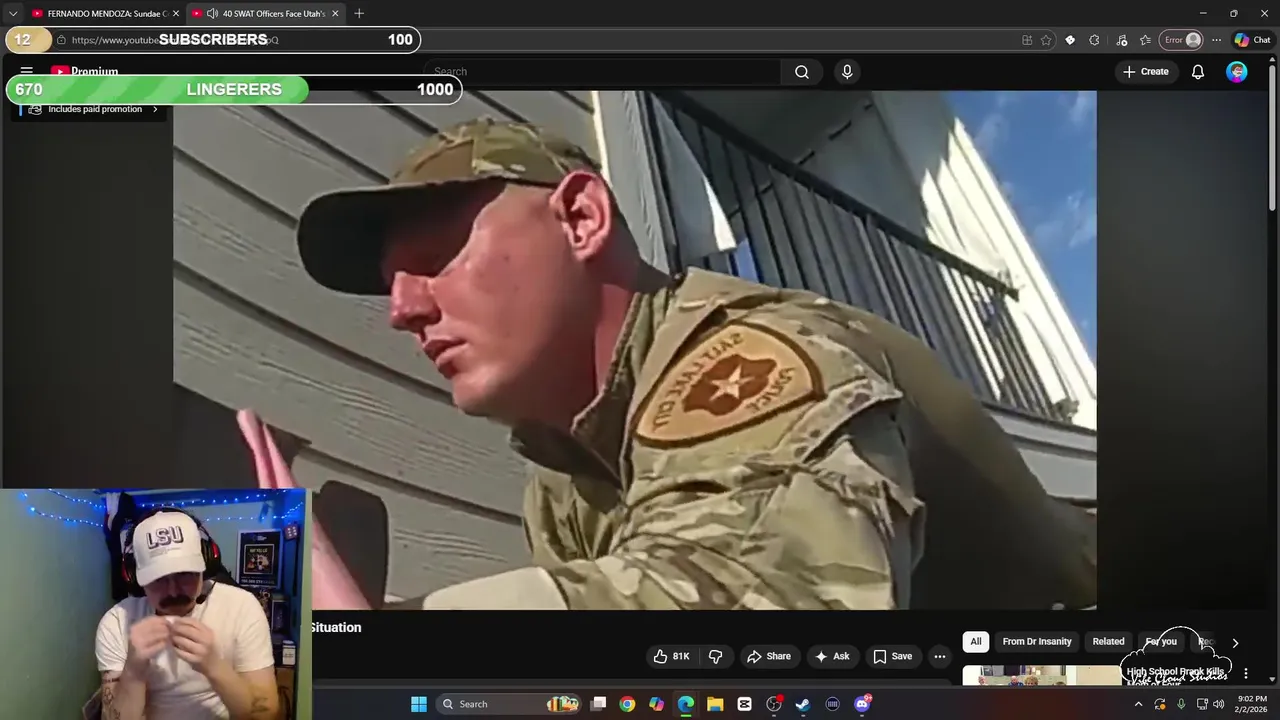Open the Windows Start menu
The image size is (1280, 720).
(x=419, y=704)
